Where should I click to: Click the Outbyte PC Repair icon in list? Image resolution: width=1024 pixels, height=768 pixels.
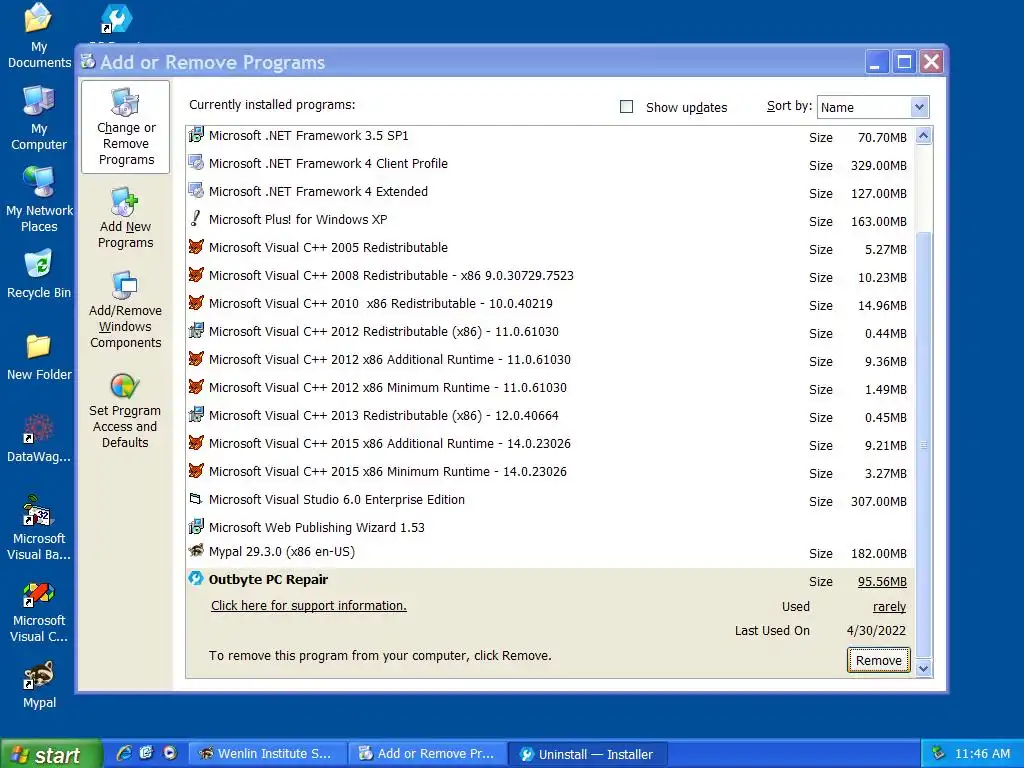click(x=196, y=579)
